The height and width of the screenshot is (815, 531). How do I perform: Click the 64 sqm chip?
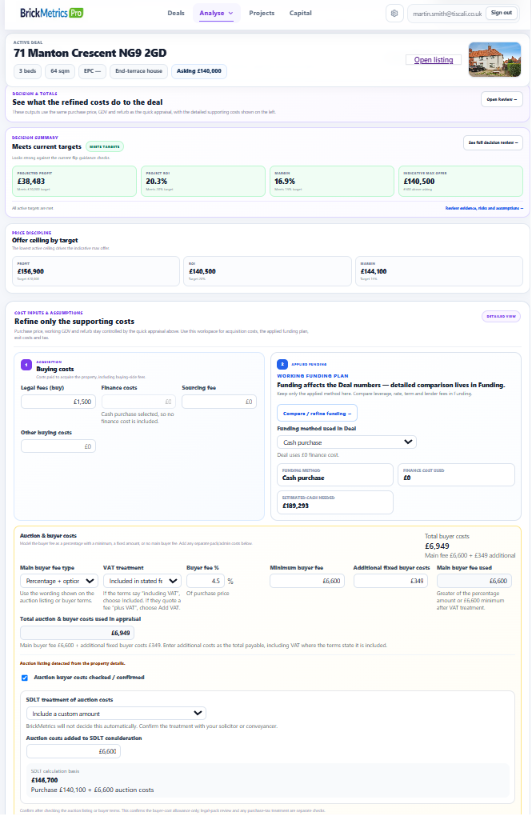(x=60, y=71)
